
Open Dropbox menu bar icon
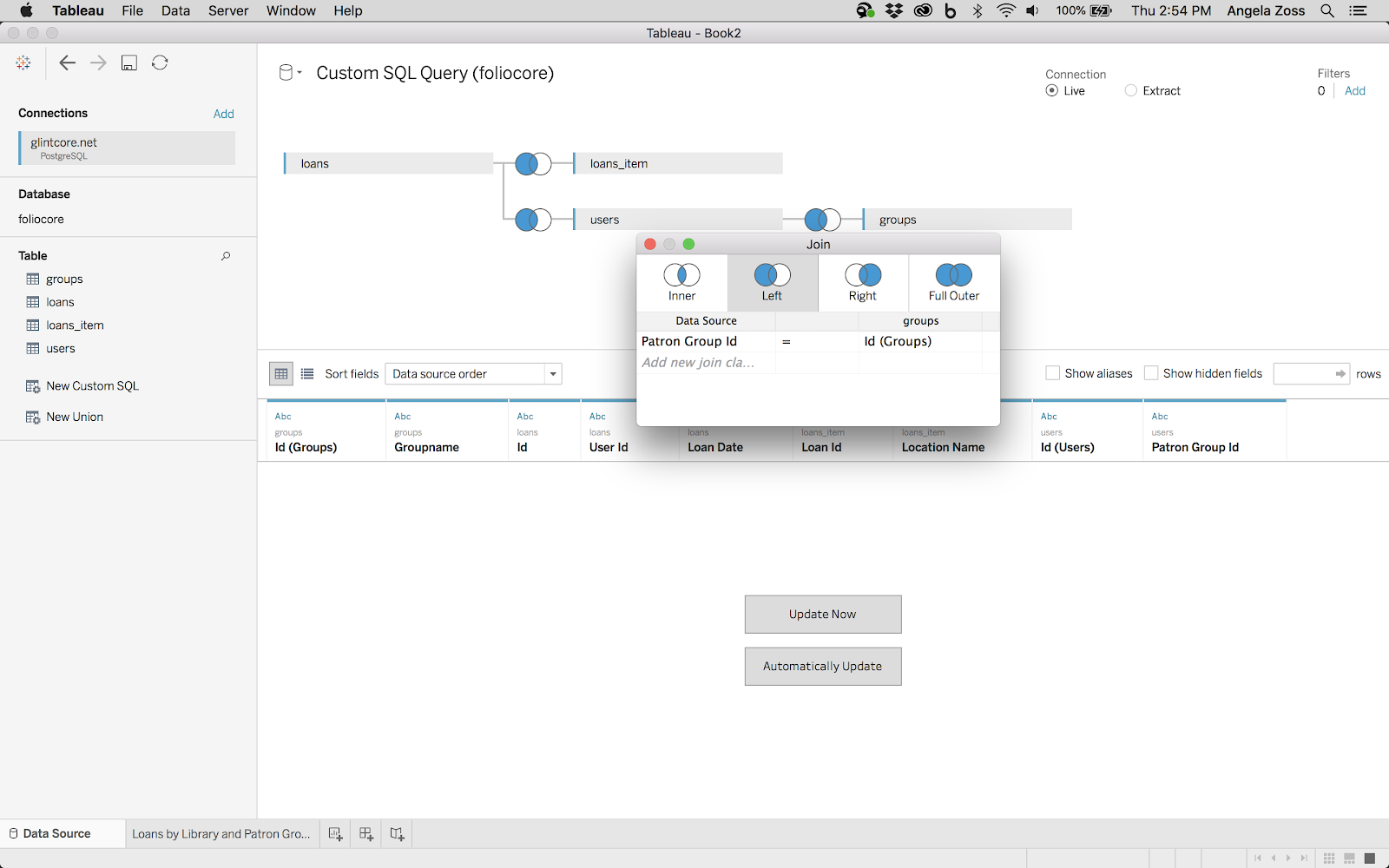pyautogui.click(x=894, y=10)
